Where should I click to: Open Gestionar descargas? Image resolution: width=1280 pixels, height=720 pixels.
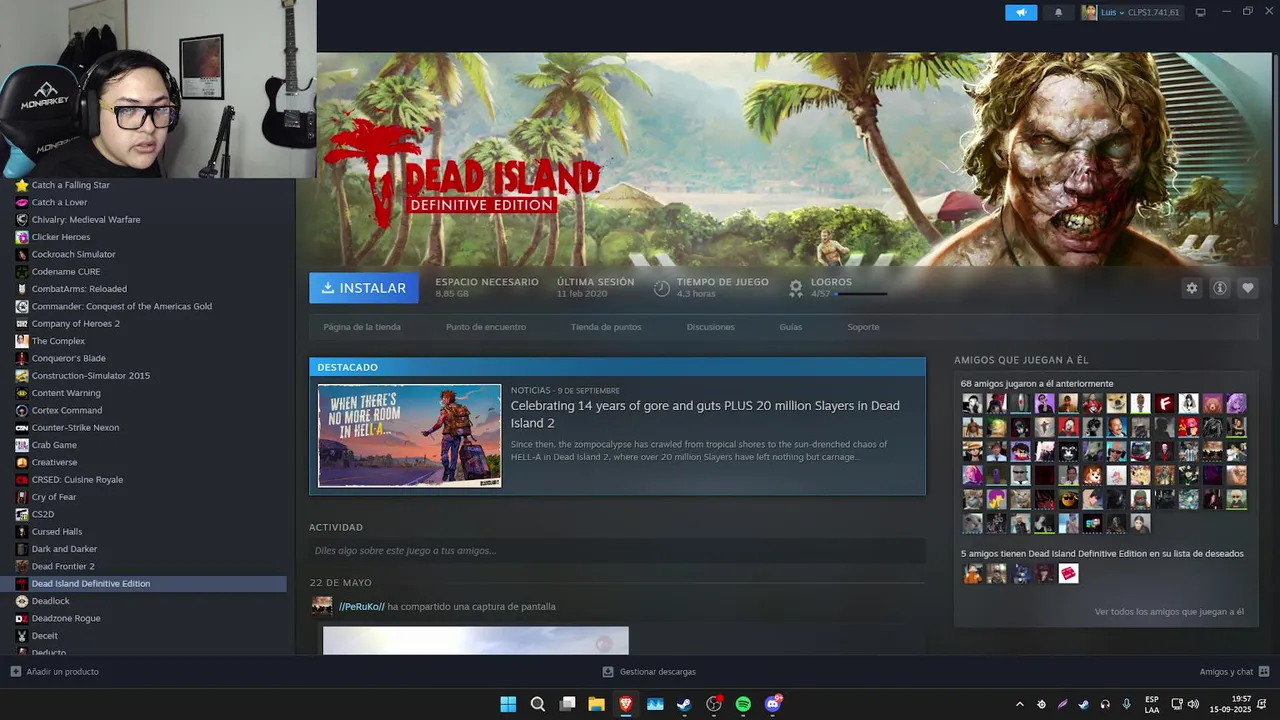658,672
